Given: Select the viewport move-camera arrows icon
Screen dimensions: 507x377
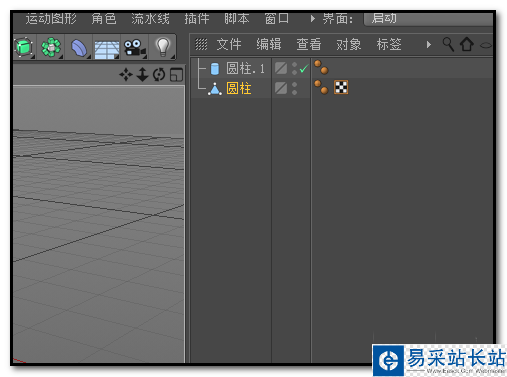Looking at the screenshot, I should (x=126, y=74).
